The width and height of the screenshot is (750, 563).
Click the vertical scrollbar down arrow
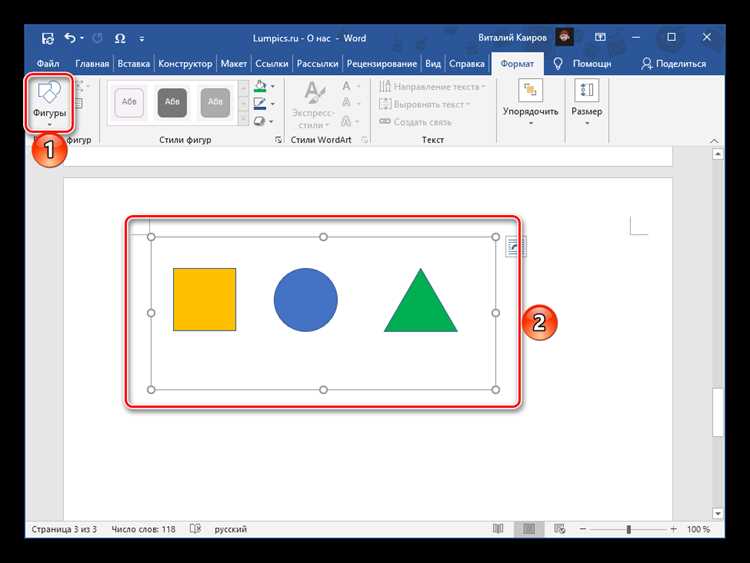(717, 513)
